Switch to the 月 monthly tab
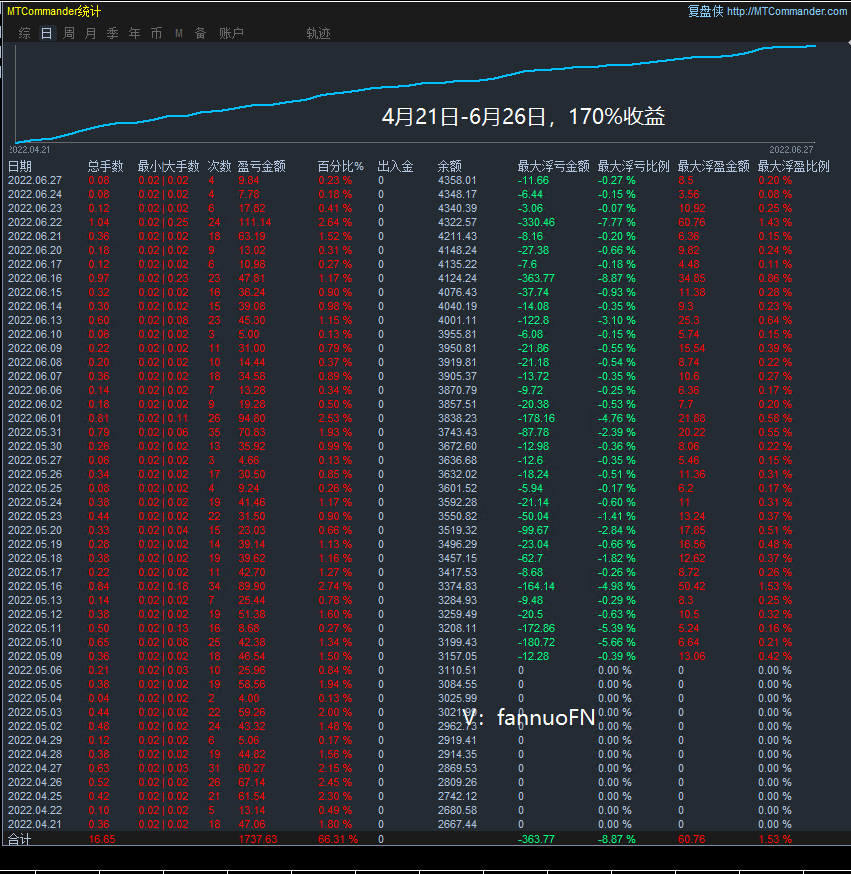 point(90,33)
